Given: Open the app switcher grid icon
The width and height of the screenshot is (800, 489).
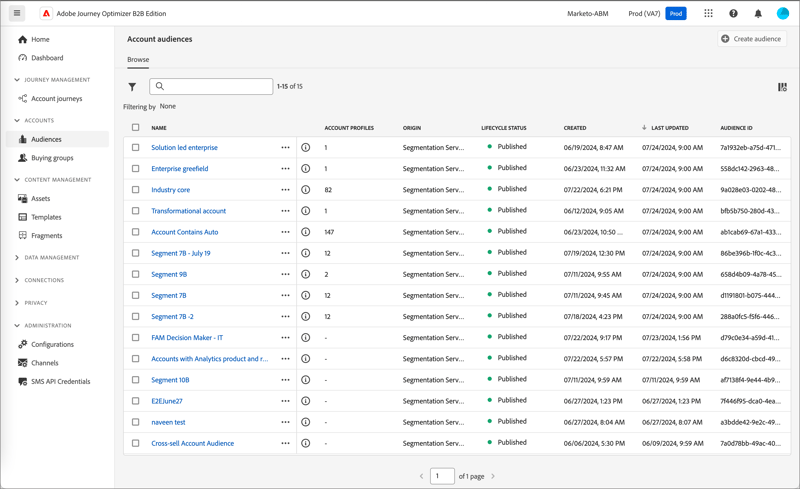Looking at the screenshot, I should click(708, 14).
